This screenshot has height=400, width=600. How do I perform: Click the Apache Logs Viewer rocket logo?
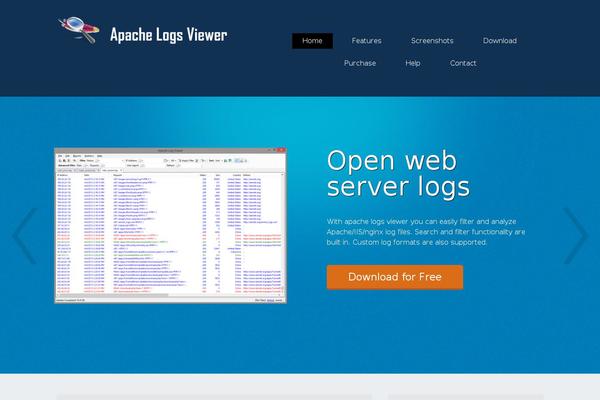point(78,30)
